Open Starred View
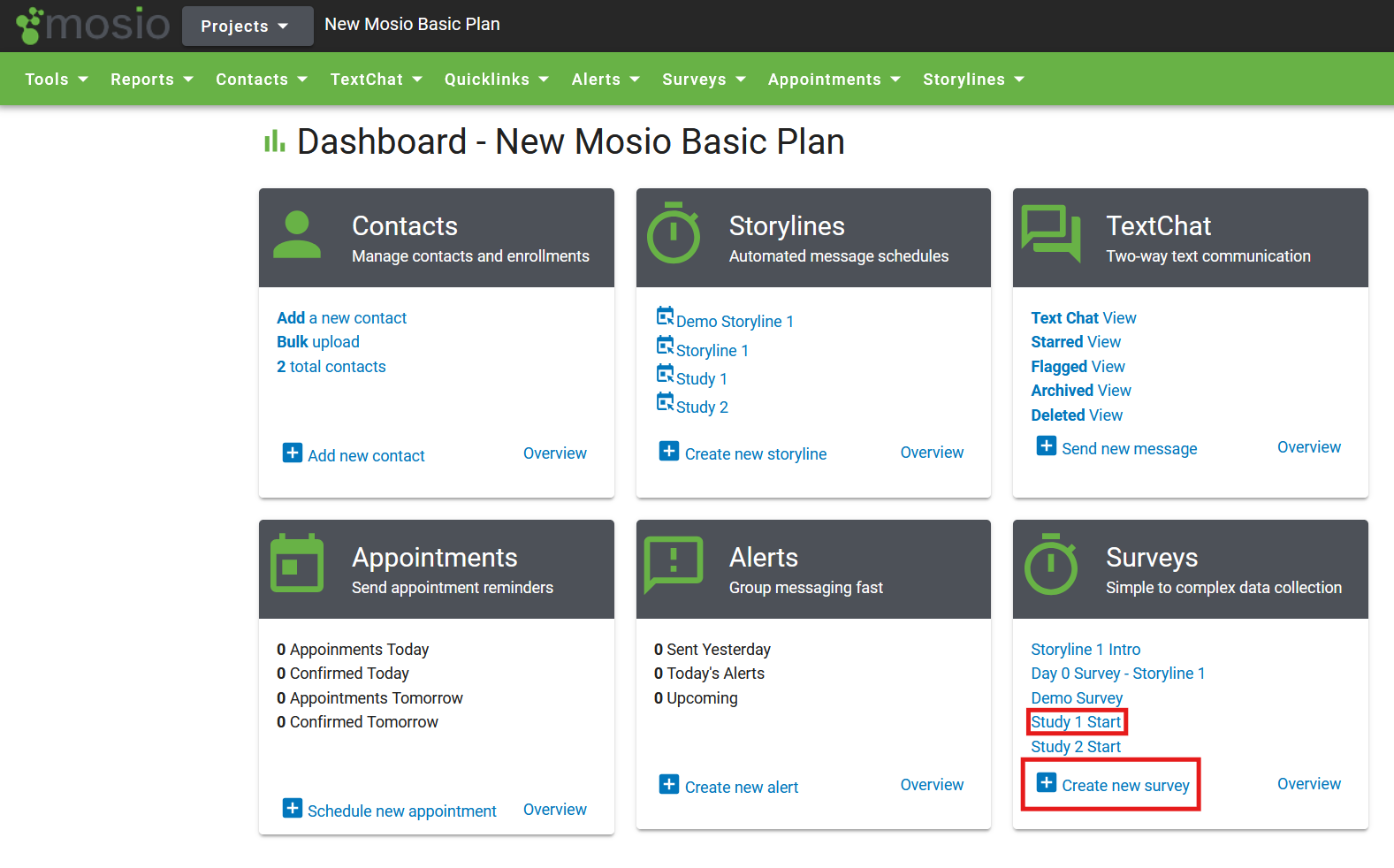The image size is (1394, 868). (x=1076, y=342)
